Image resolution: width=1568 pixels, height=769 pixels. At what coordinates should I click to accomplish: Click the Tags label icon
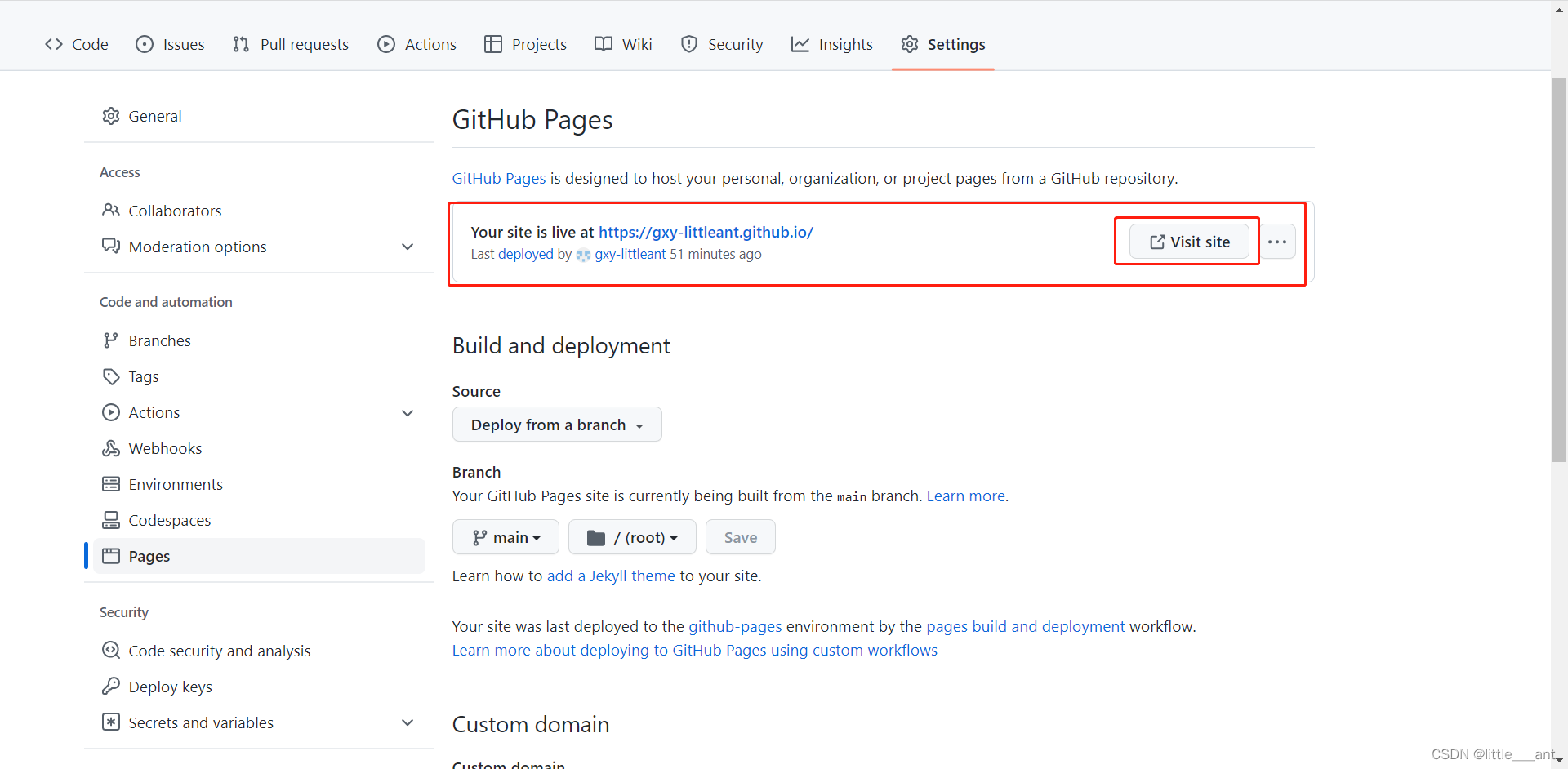pos(111,376)
